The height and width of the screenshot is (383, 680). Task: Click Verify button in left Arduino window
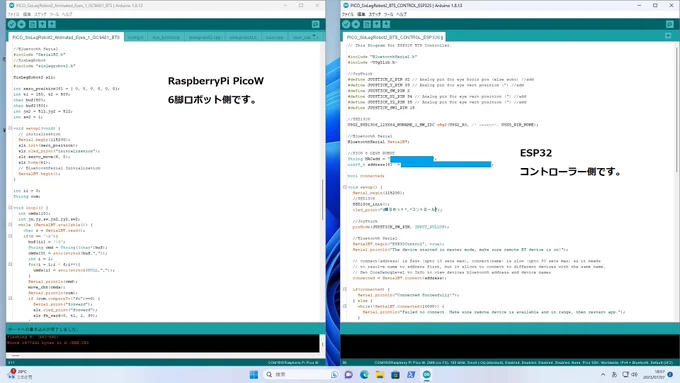point(12,24)
